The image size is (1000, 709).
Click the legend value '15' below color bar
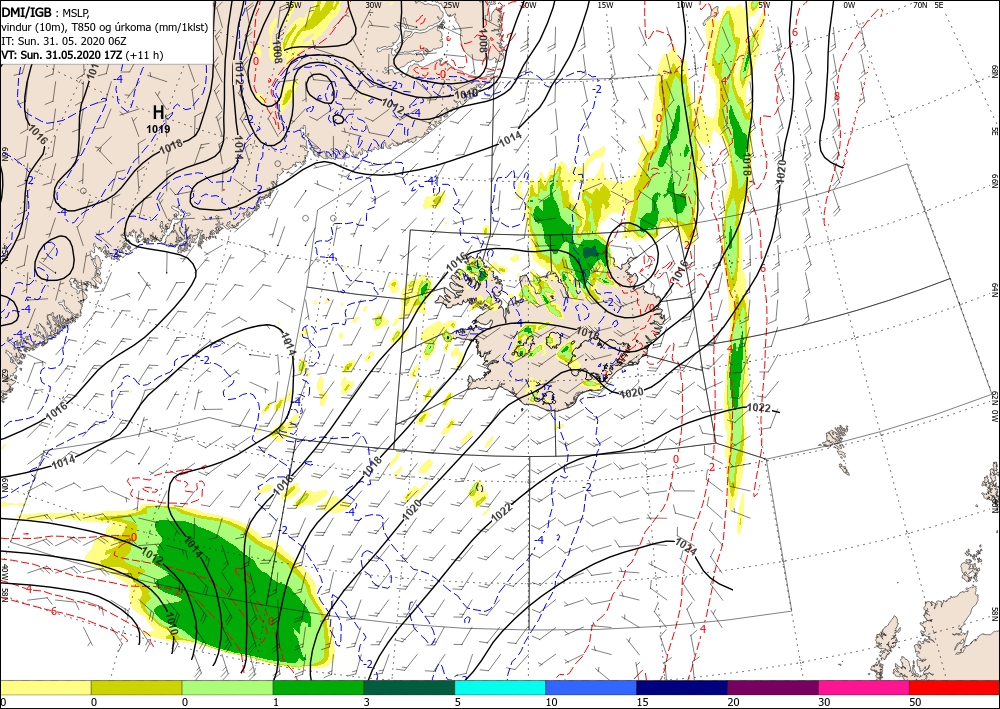(642, 702)
